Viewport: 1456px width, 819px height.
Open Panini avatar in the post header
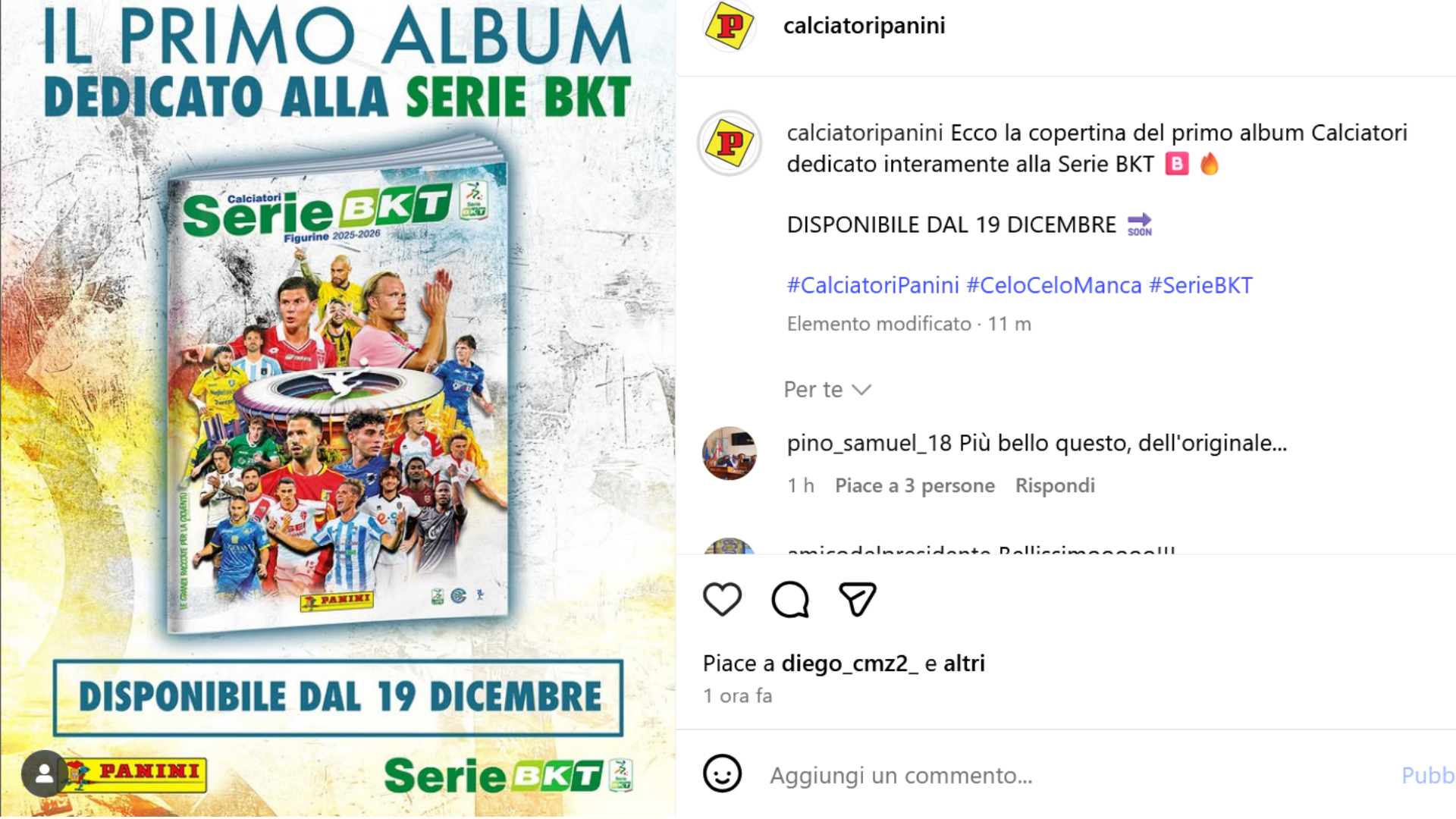(x=730, y=26)
